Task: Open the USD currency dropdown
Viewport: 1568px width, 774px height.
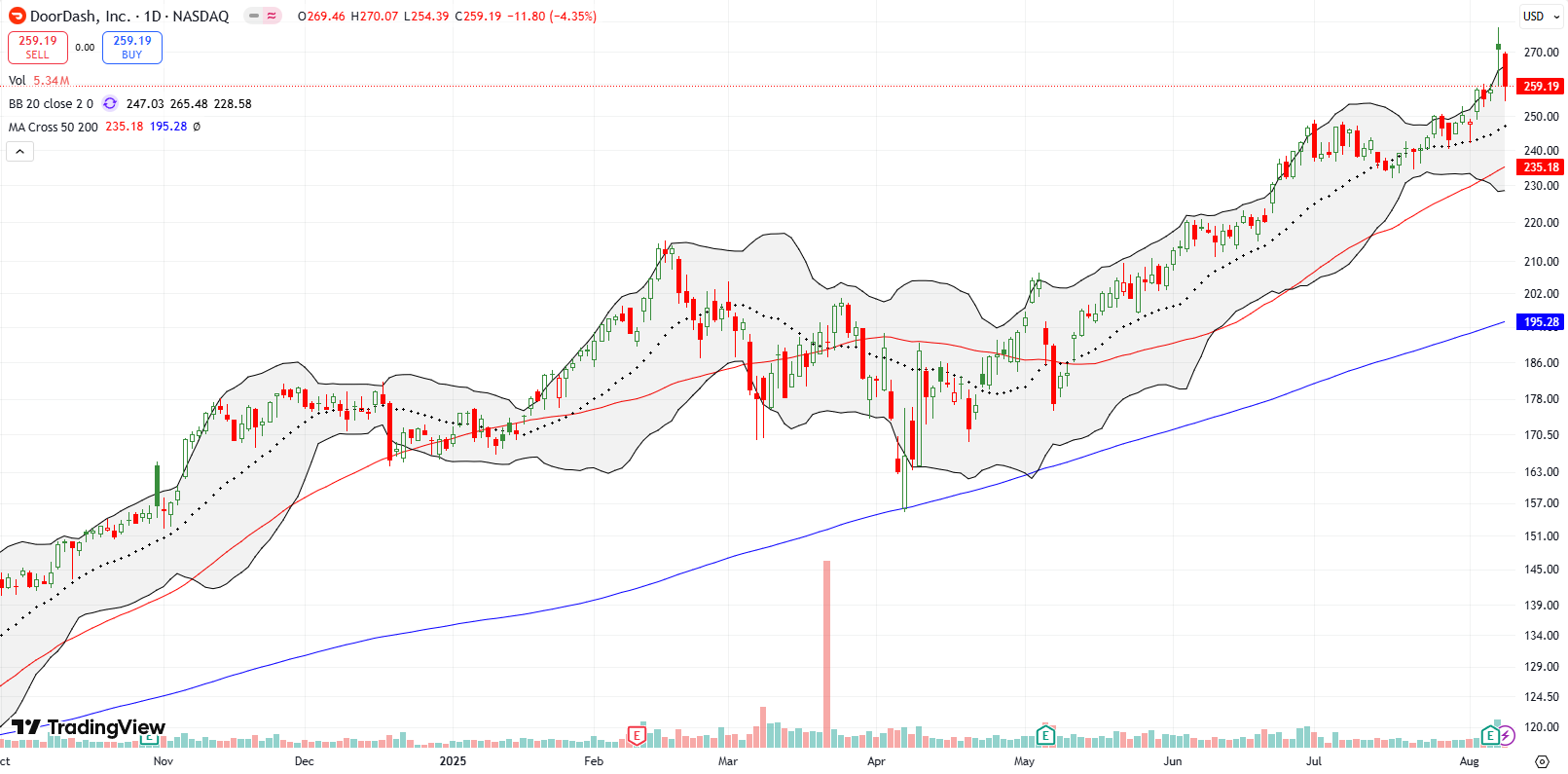Action: click(1540, 16)
